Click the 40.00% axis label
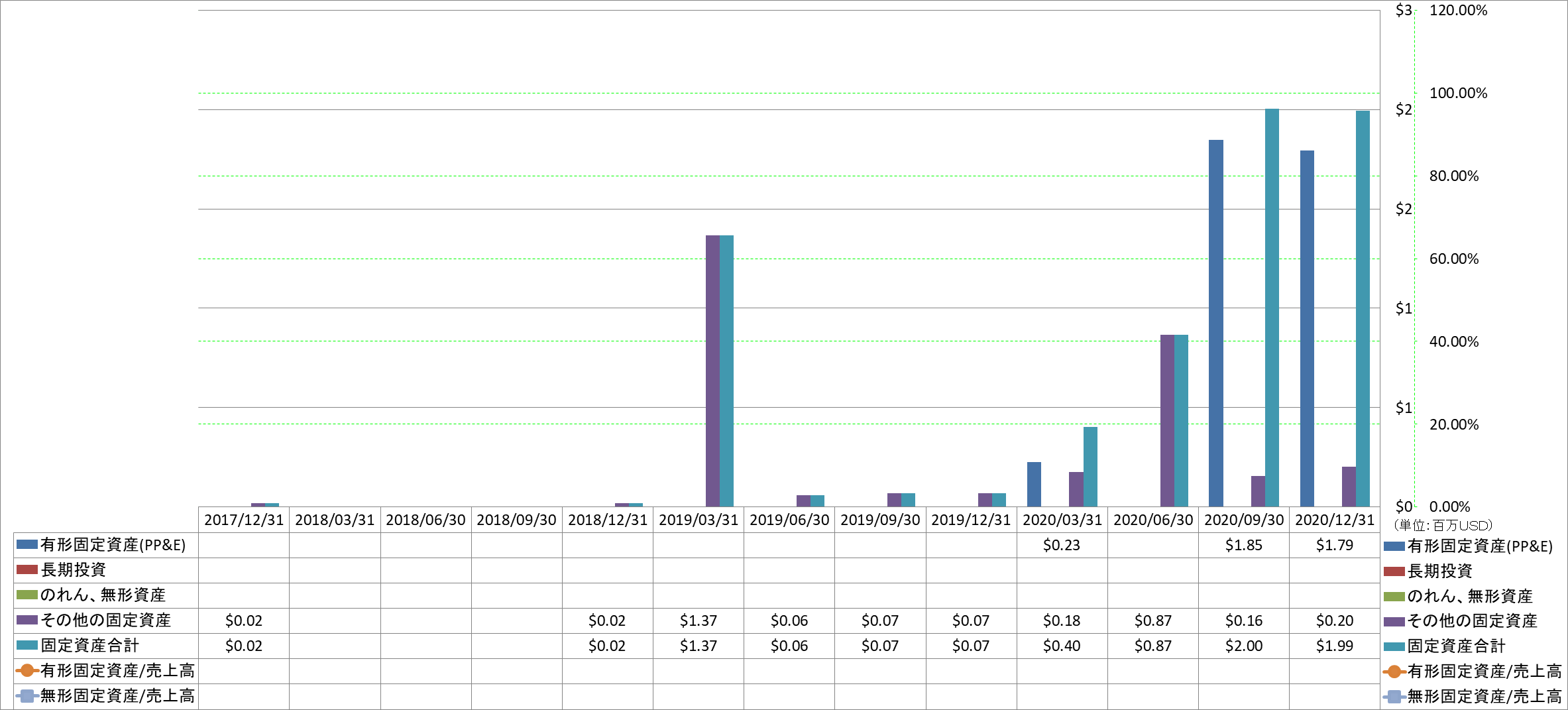Screen dimensions: 1568x710 coord(1454,341)
